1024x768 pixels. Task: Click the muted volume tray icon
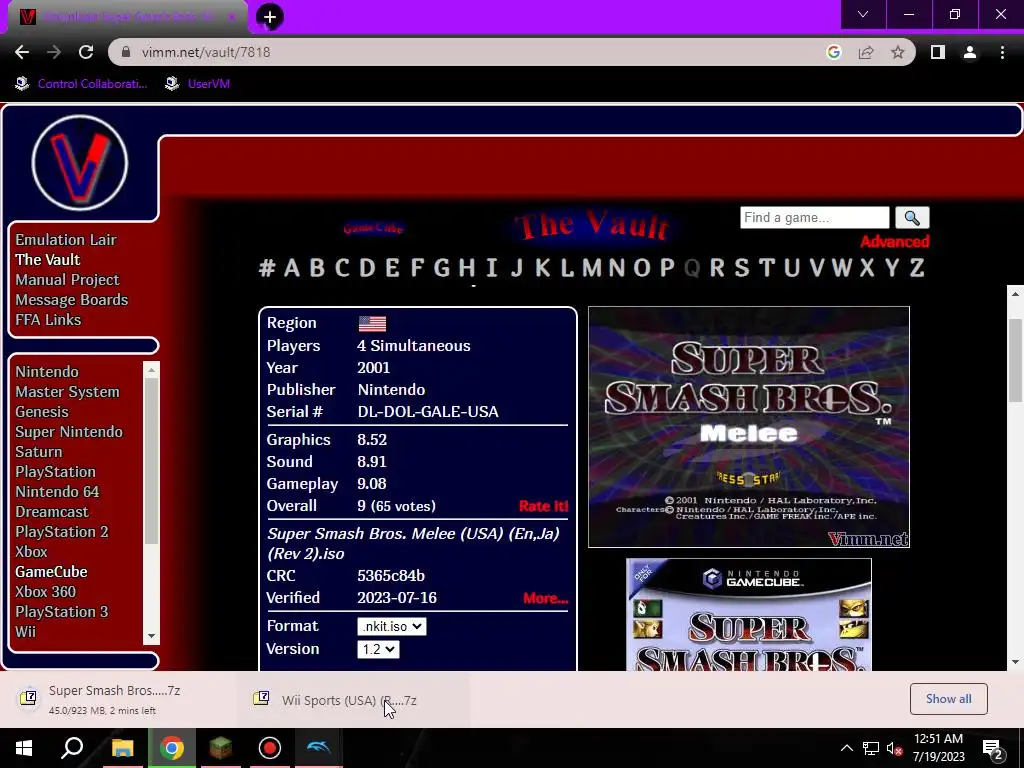895,748
